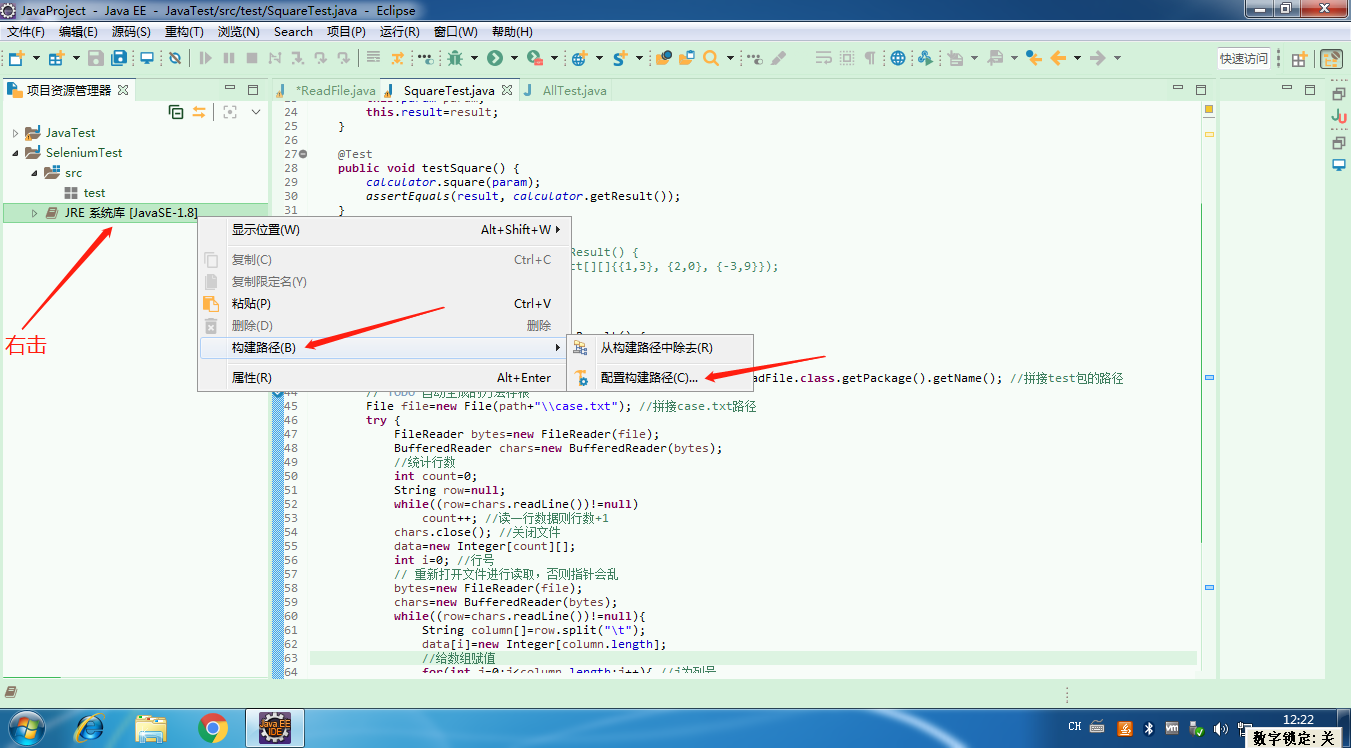
Task: Click the Forward navigation gray arrow
Action: point(1097,58)
